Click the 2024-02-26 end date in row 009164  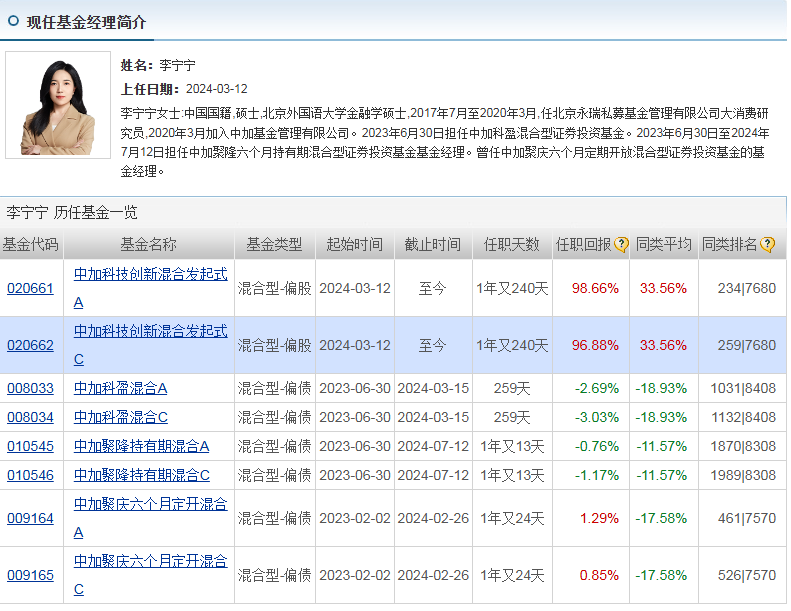point(433,518)
